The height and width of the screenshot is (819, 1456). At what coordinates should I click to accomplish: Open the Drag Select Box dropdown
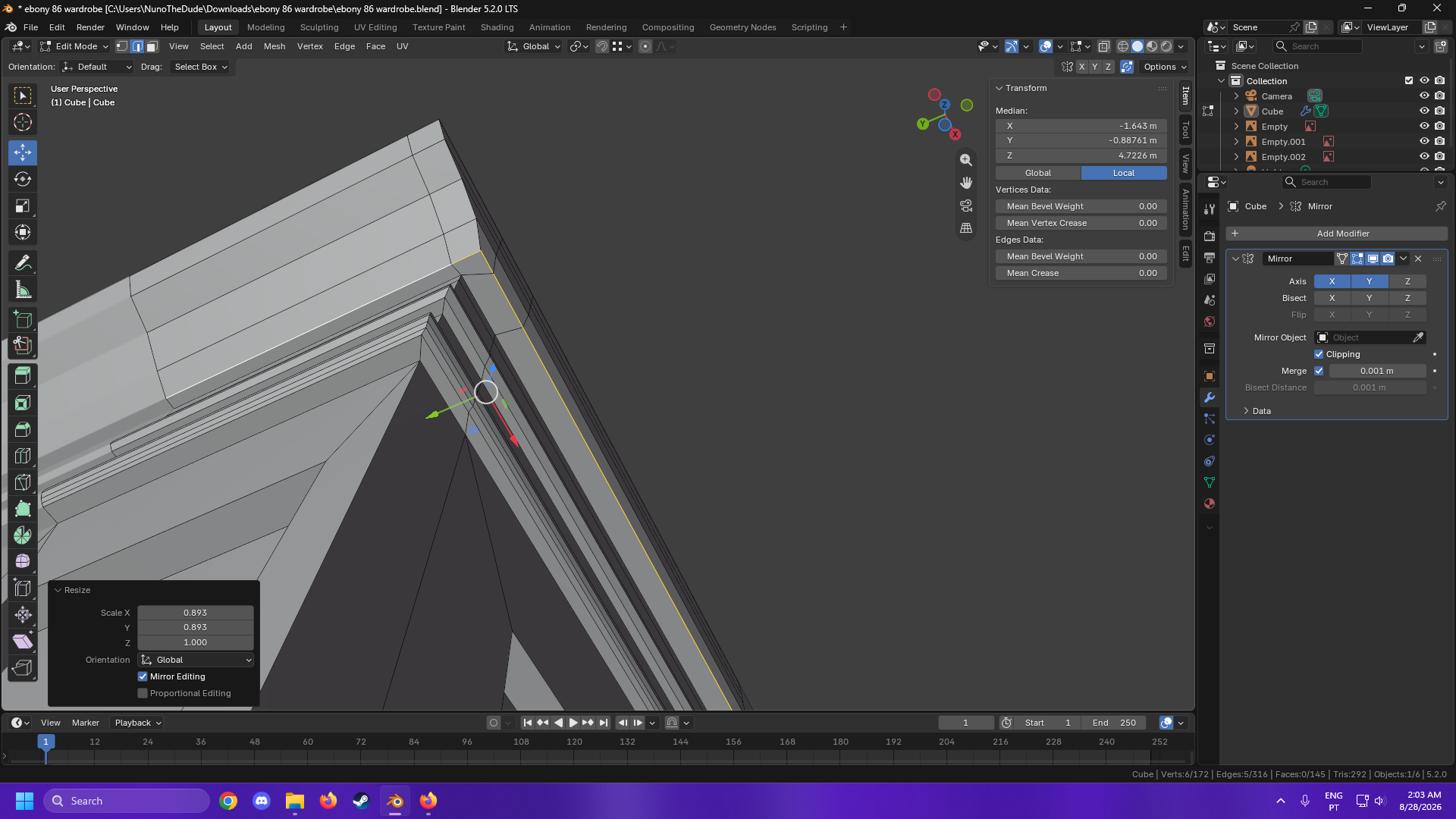point(200,67)
